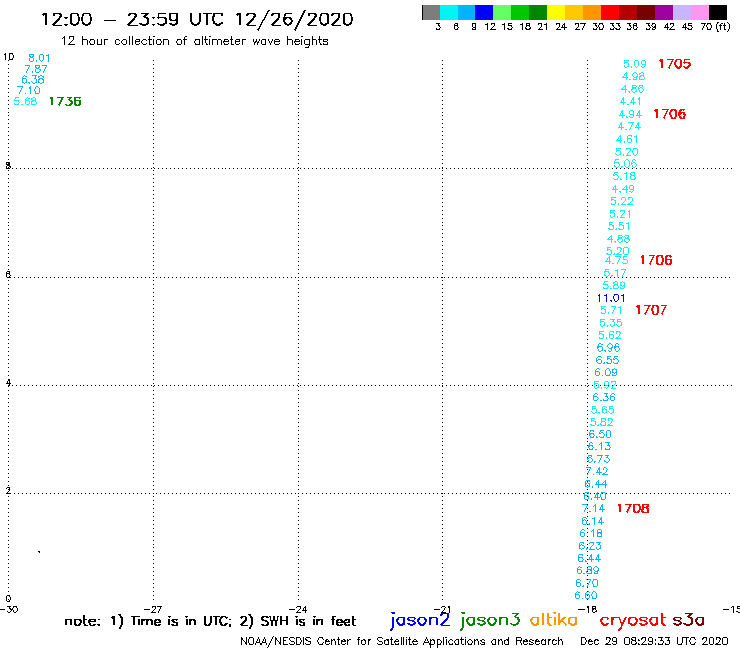Select the jason3 legend label
740x650 pixels.
[490, 620]
